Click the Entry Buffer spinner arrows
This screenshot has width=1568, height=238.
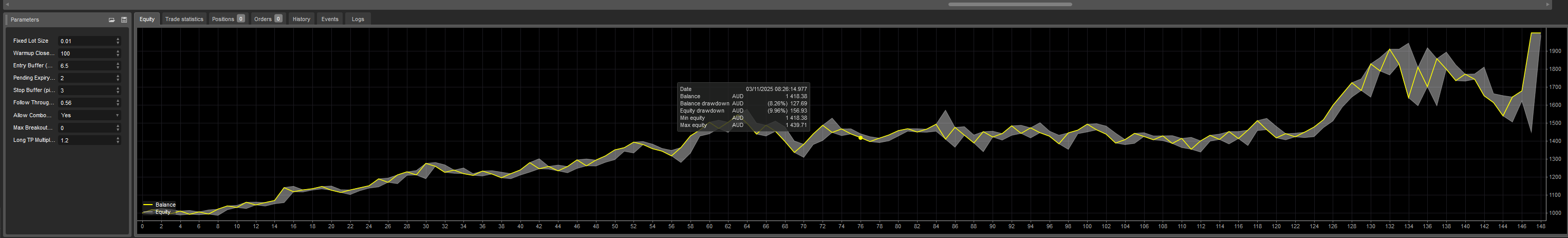pyautogui.click(x=118, y=66)
